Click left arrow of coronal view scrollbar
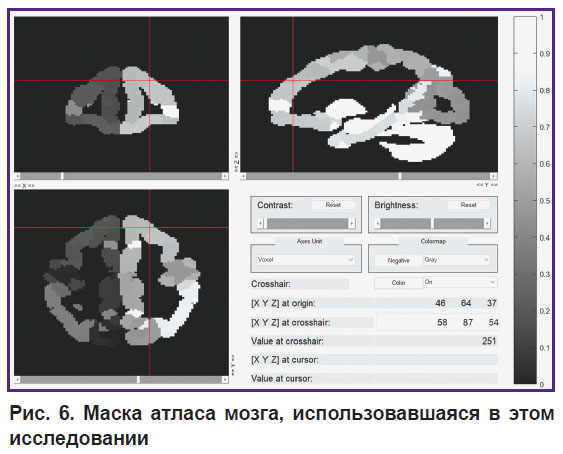The image size is (563, 454). click(x=17, y=176)
